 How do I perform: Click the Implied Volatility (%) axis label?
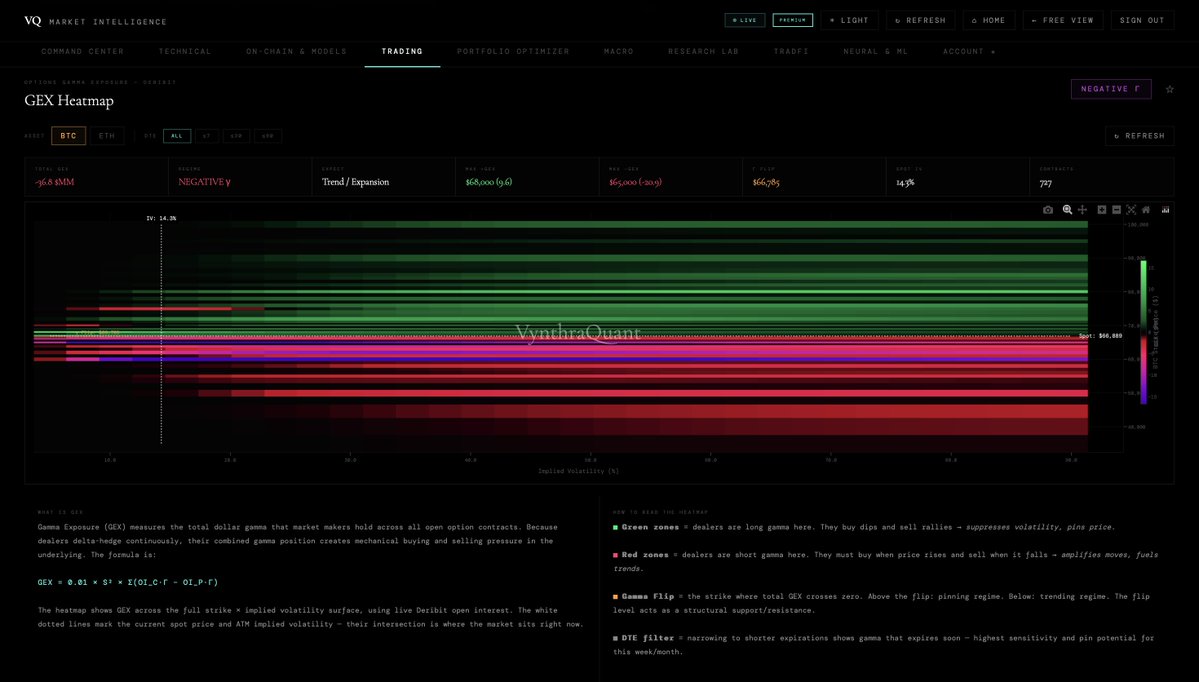tap(578, 471)
